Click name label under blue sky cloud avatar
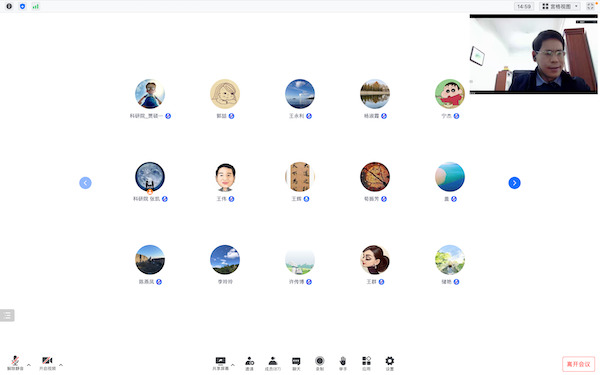 coord(225,282)
